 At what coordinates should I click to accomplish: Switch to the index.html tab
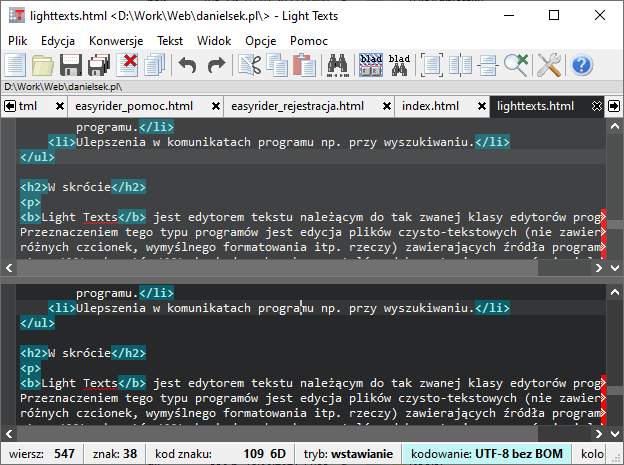[x=430, y=106]
